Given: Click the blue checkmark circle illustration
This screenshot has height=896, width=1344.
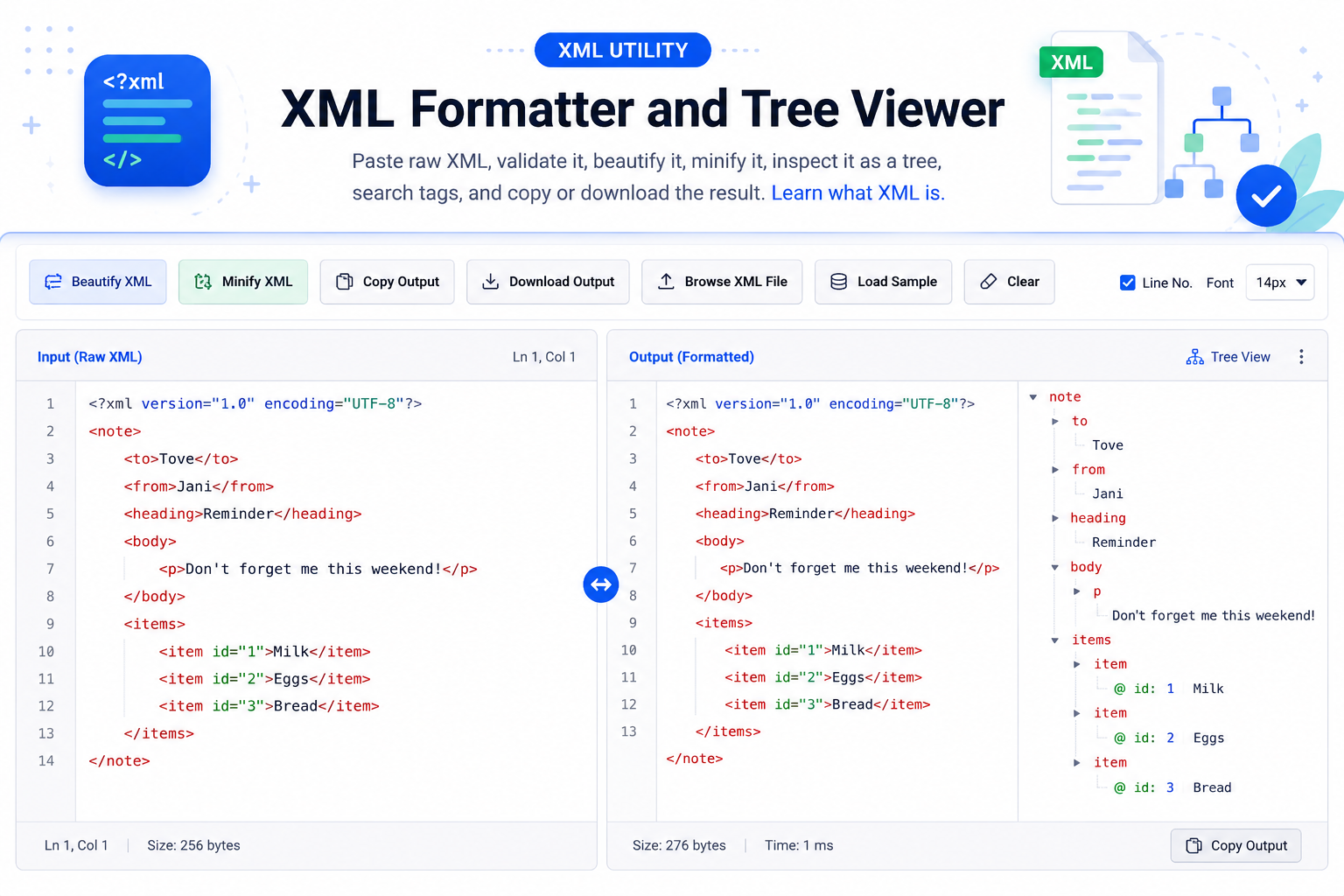Looking at the screenshot, I should 1265,196.
